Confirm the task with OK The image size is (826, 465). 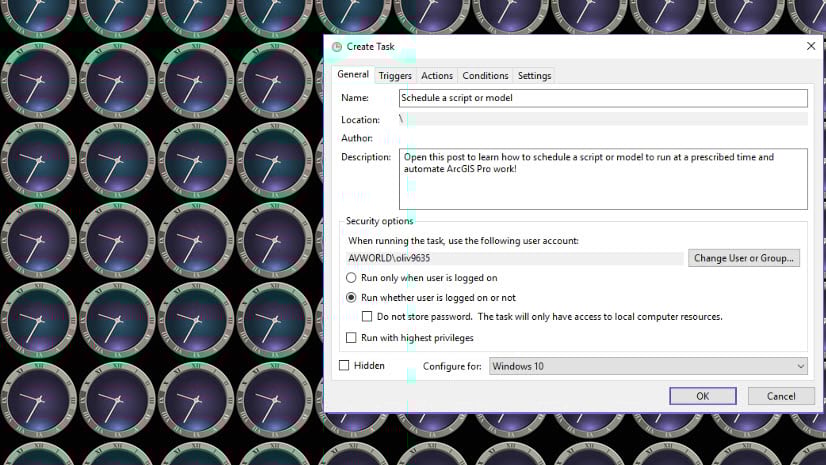coord(703,396)
